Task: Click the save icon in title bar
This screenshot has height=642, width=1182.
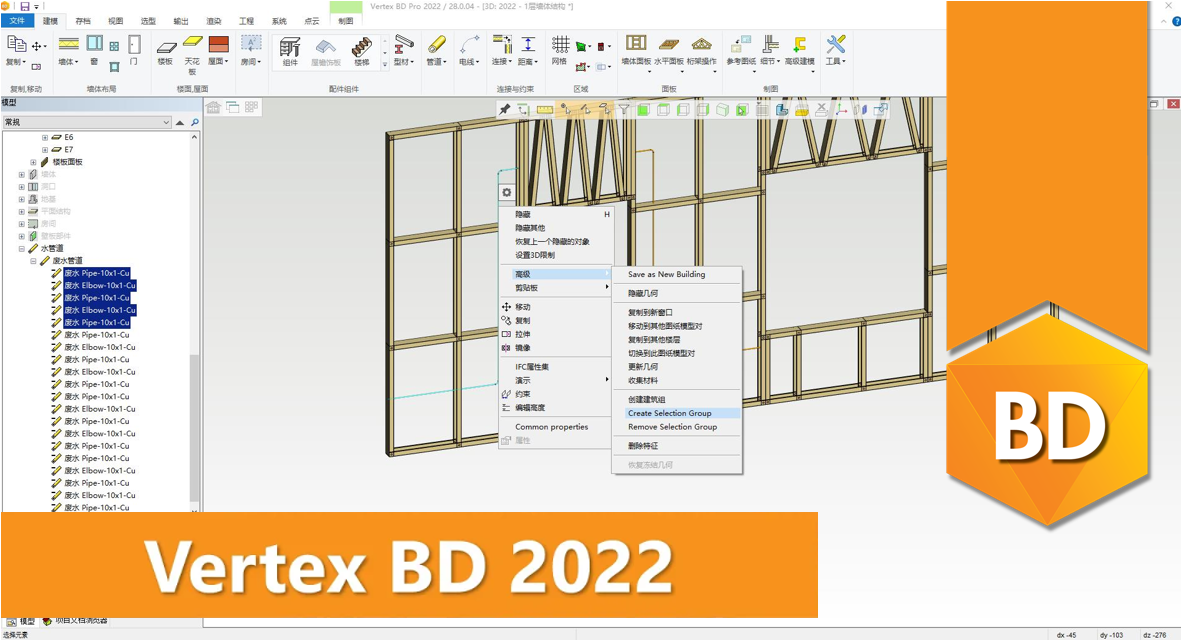Action: tap(25, 6)
